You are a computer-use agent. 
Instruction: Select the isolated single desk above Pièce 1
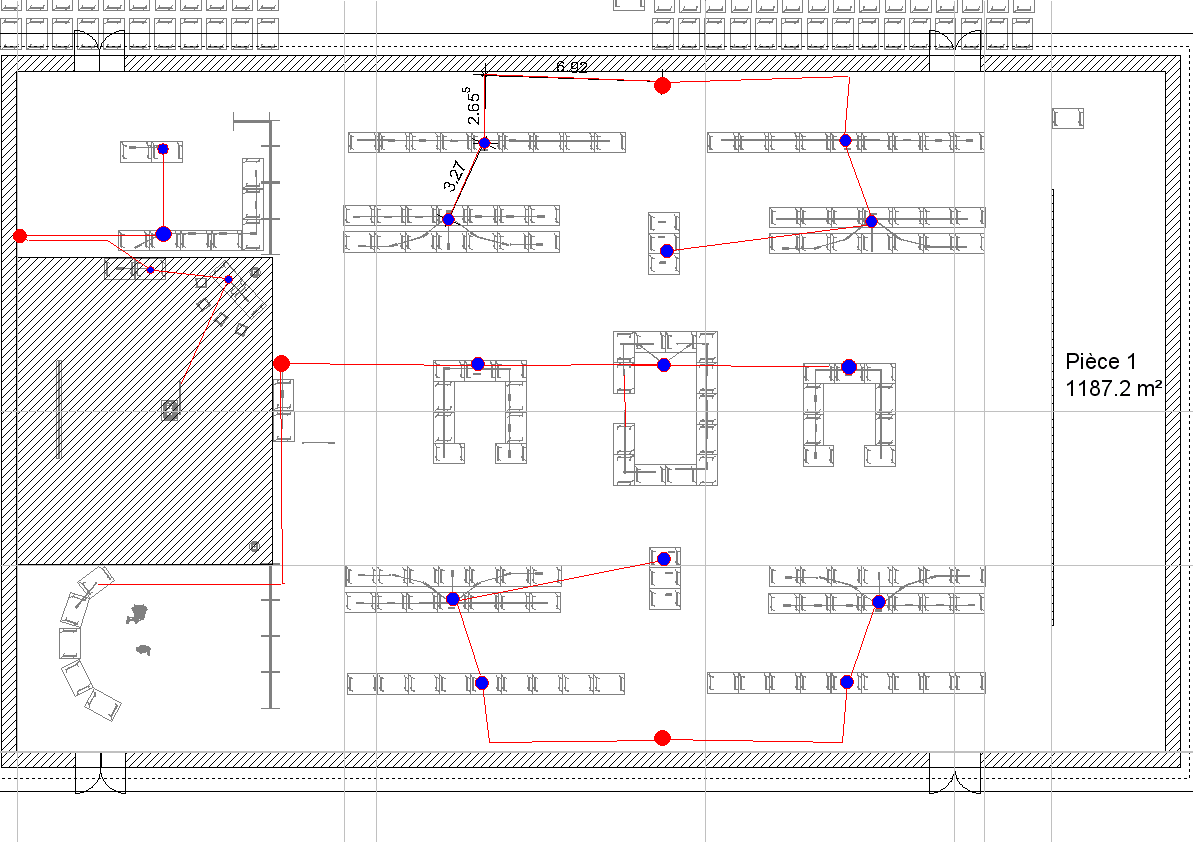click(1068, 118)
